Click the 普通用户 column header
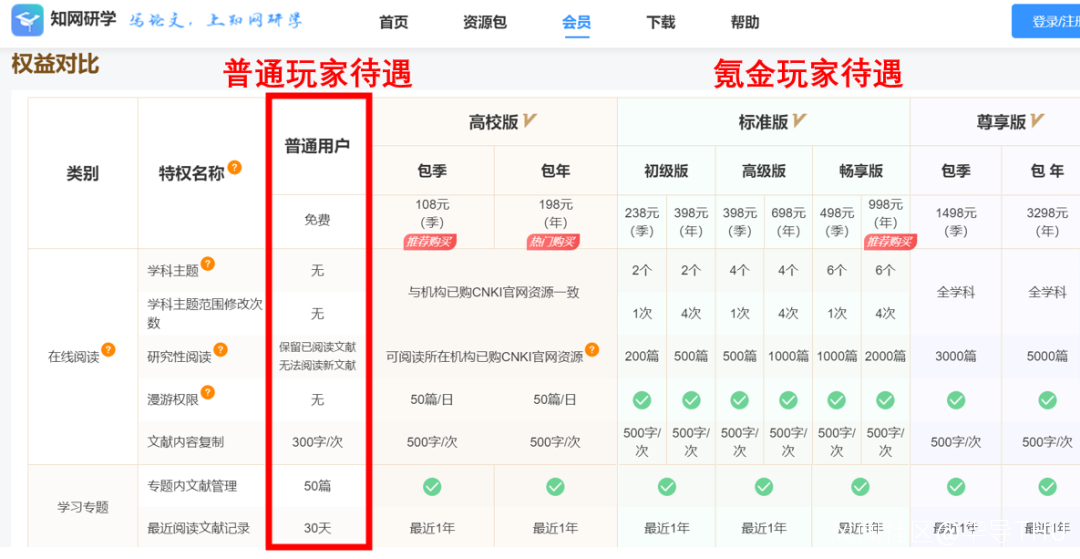This screenshot has width=1080, height=559. pyautogui.click(x=318, y=146)
